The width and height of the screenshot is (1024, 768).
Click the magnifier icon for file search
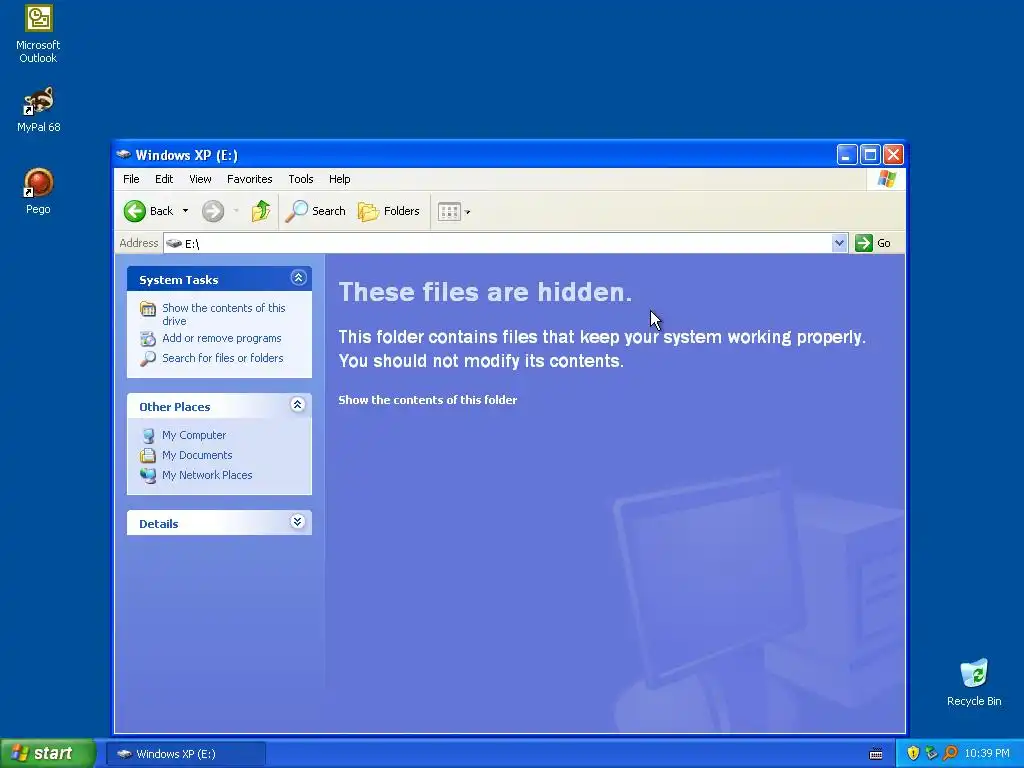point(148,358)
